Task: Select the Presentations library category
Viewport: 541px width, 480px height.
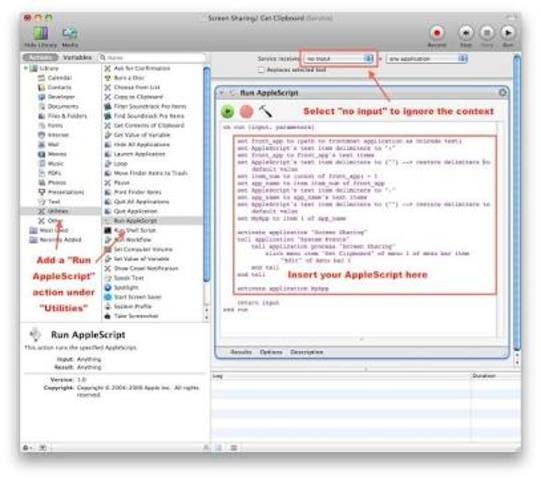Action: click(61, 192)
